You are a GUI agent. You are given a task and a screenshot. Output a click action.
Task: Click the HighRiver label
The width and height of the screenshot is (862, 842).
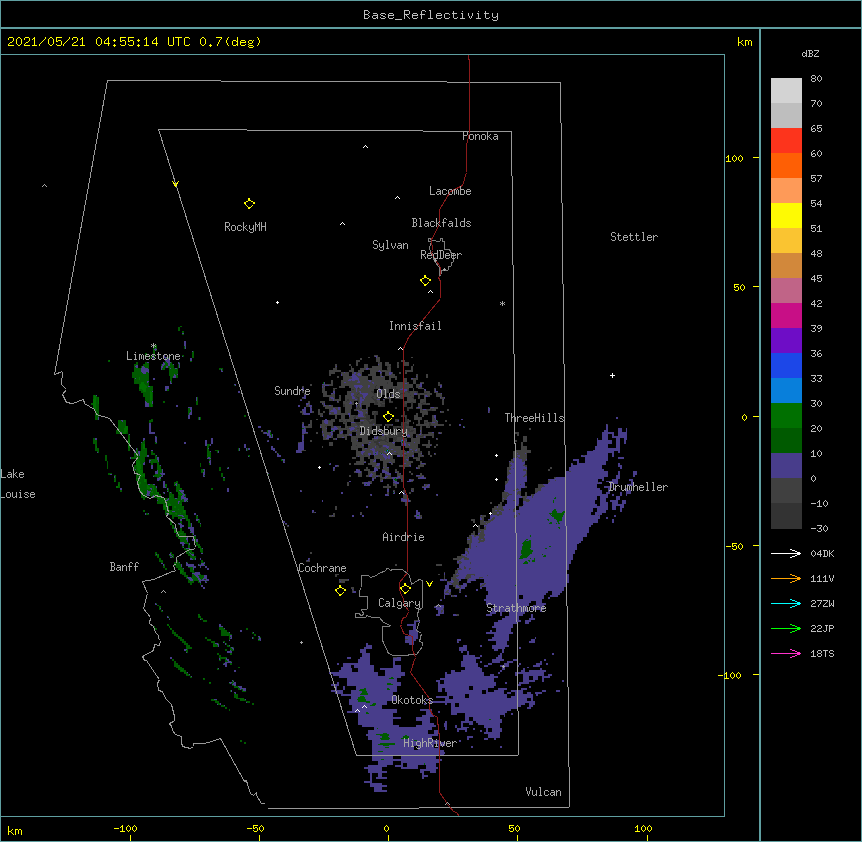coord(430,743)
